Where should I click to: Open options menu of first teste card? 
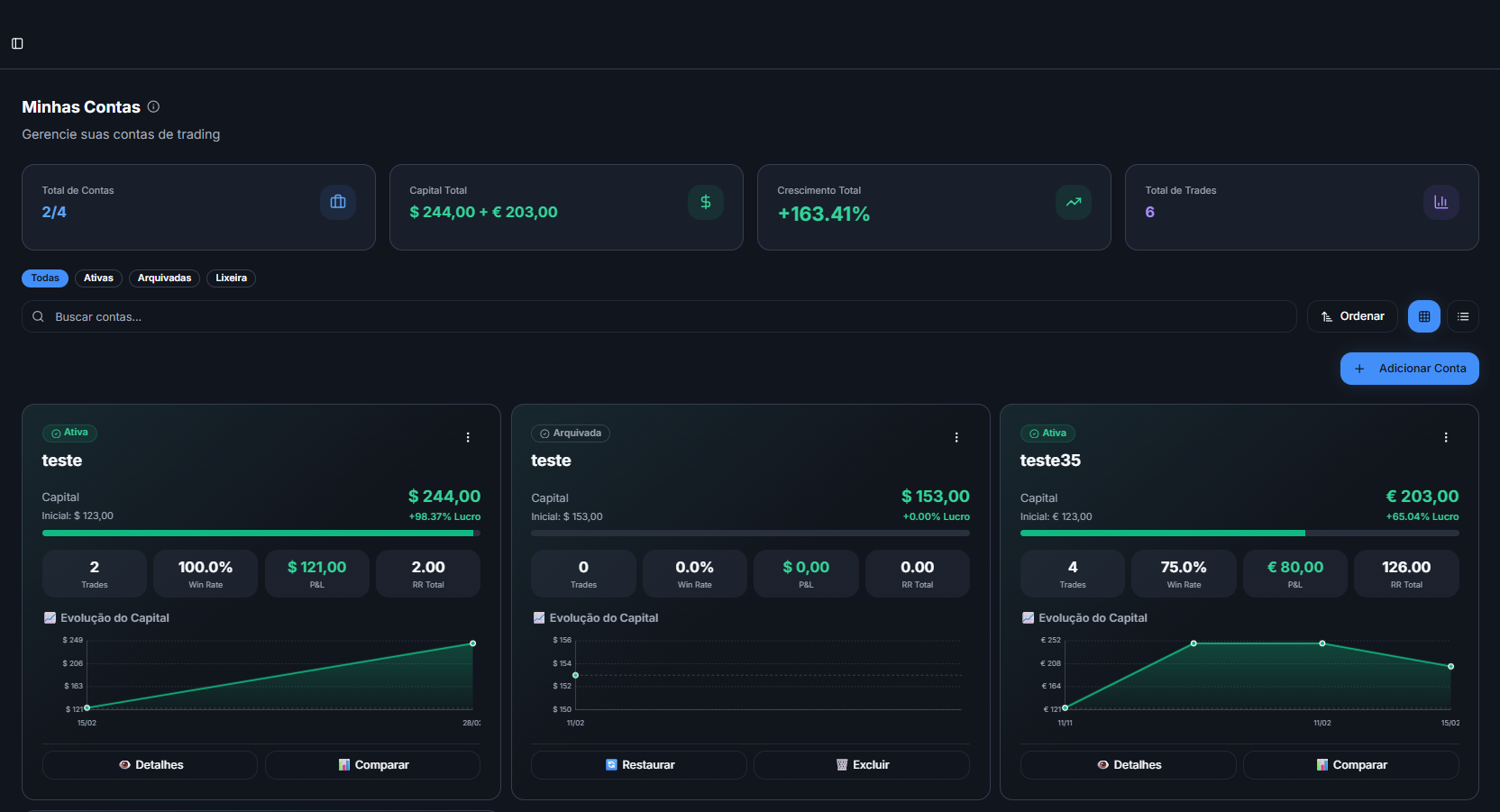(468, 437)
